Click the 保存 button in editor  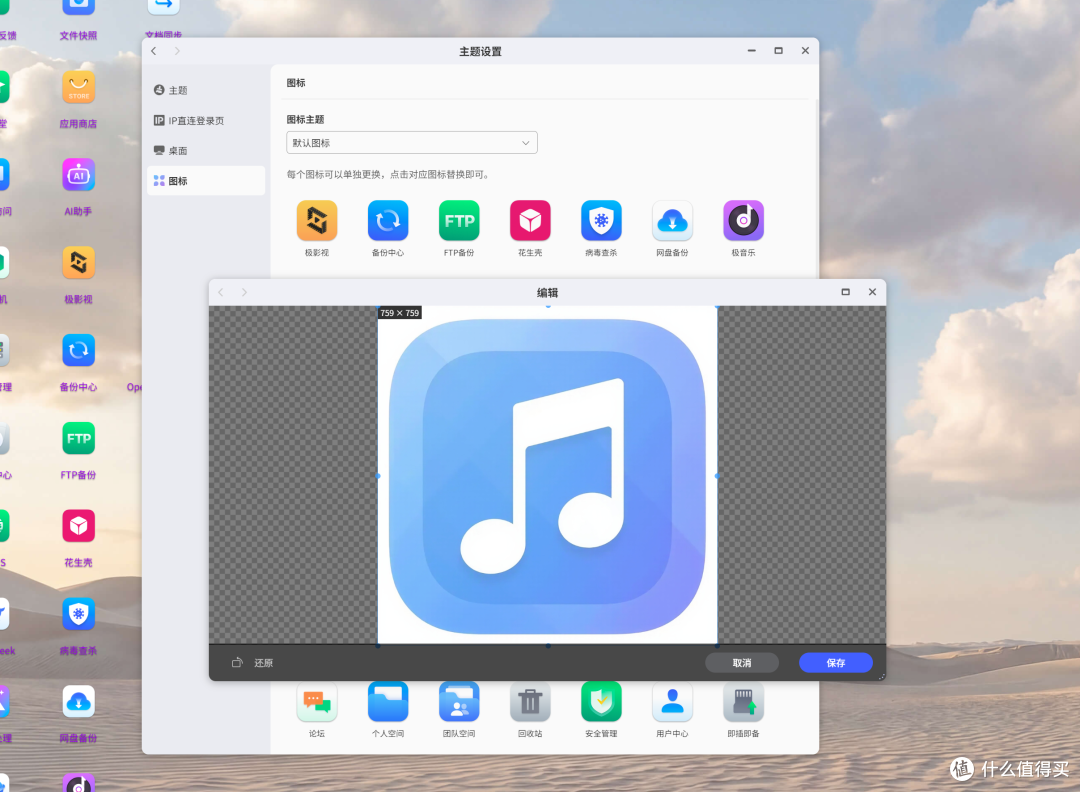[x=835, y=663]
